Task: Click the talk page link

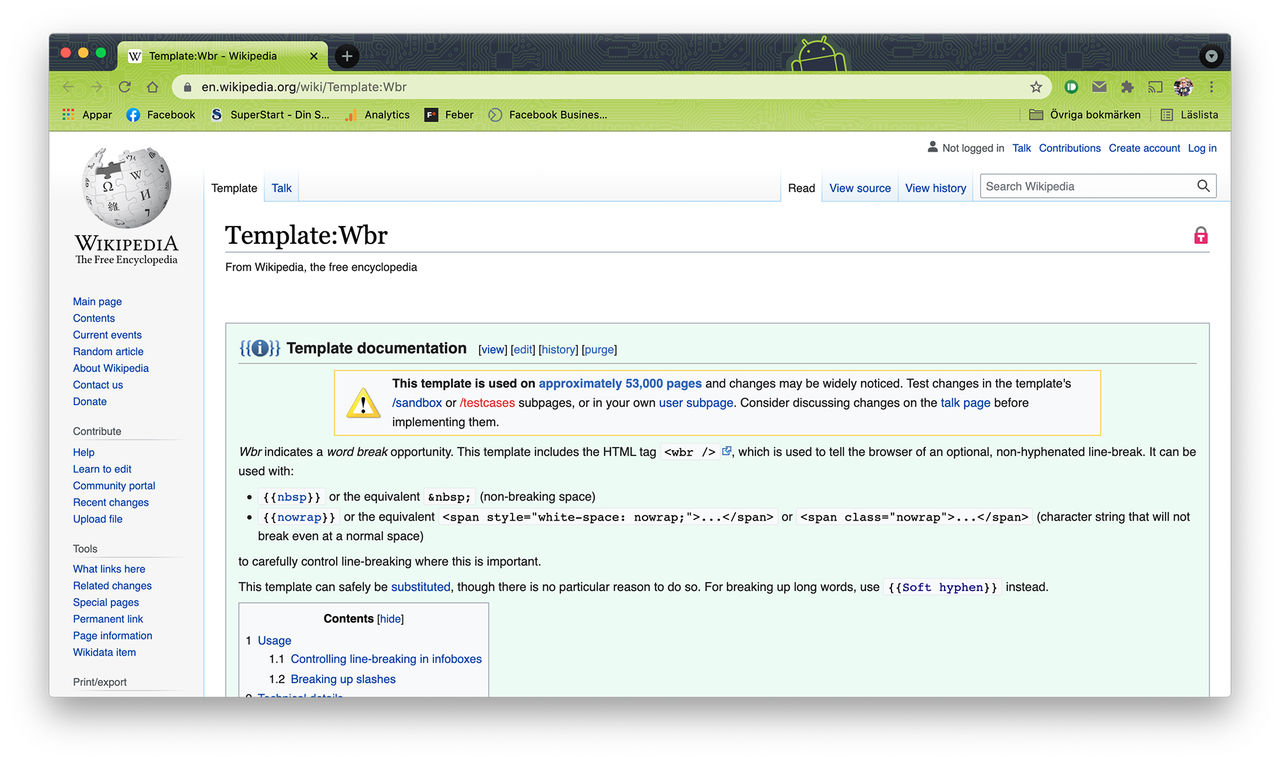Action: 965,403
